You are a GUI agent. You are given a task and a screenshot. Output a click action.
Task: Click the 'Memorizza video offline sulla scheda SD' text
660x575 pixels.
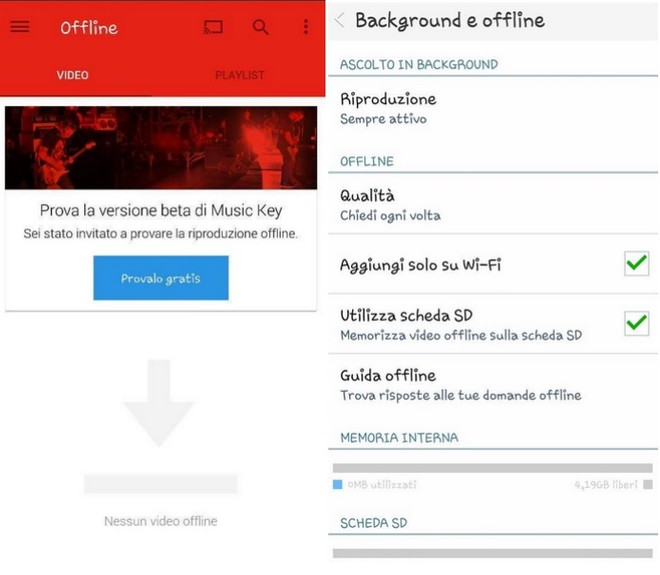point(461,335)
